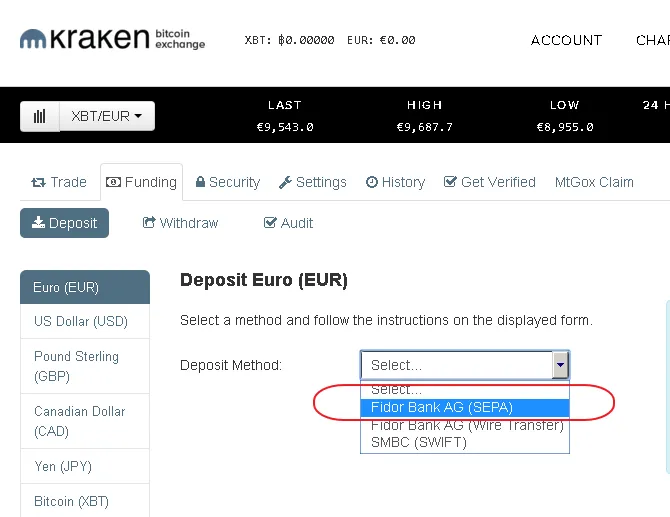Open the History tab
This screenshot has width=670, height=517.
395,182
